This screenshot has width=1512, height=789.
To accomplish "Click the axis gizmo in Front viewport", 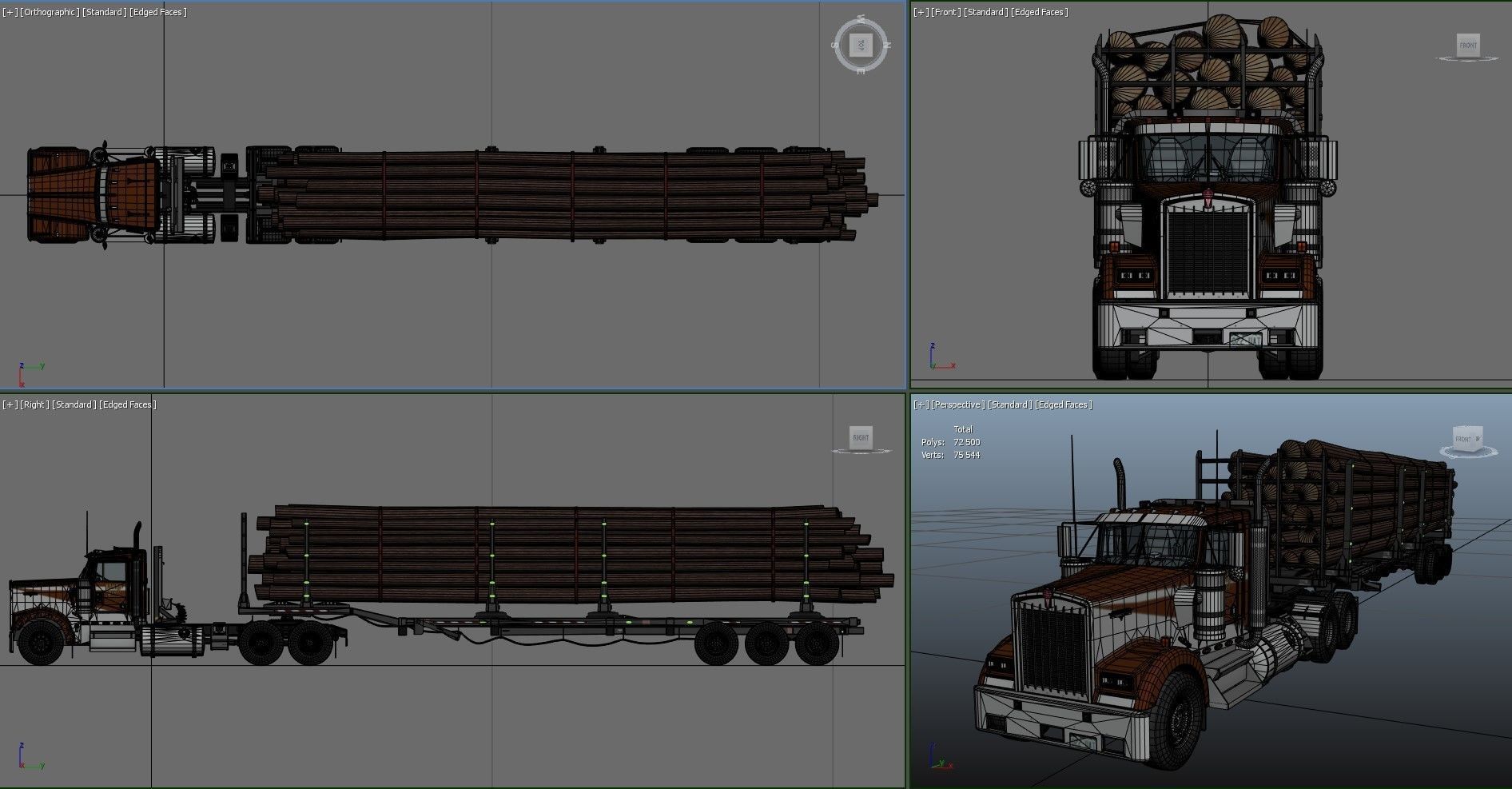I will 942,357.
